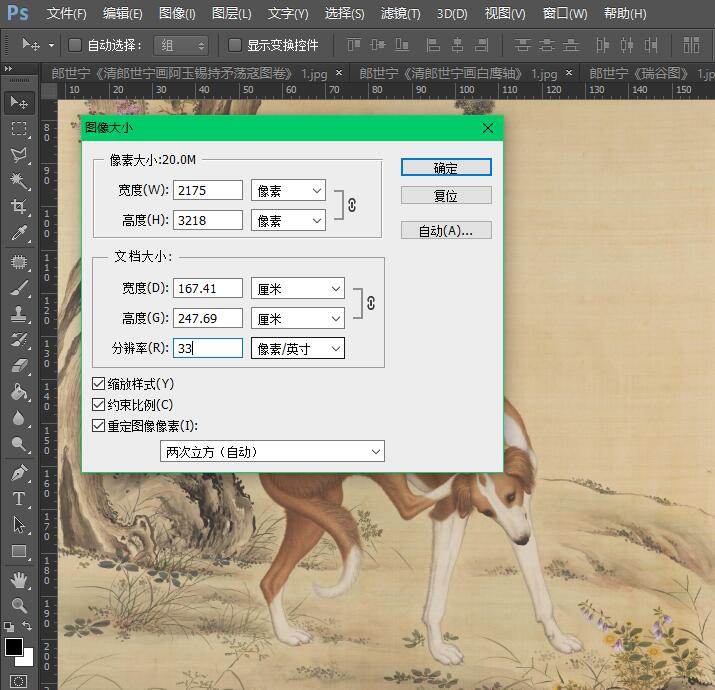Open resampling method 两次立方(自动) dropdown
The image size is (715, 690).
tap(272, 451)
